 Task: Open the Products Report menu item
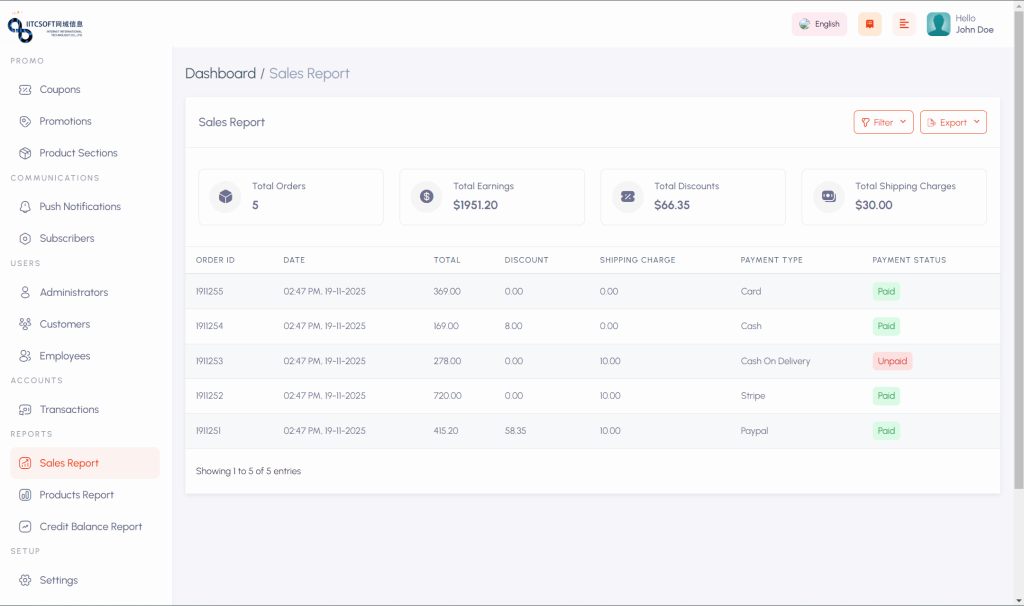(x=76, y=495)
